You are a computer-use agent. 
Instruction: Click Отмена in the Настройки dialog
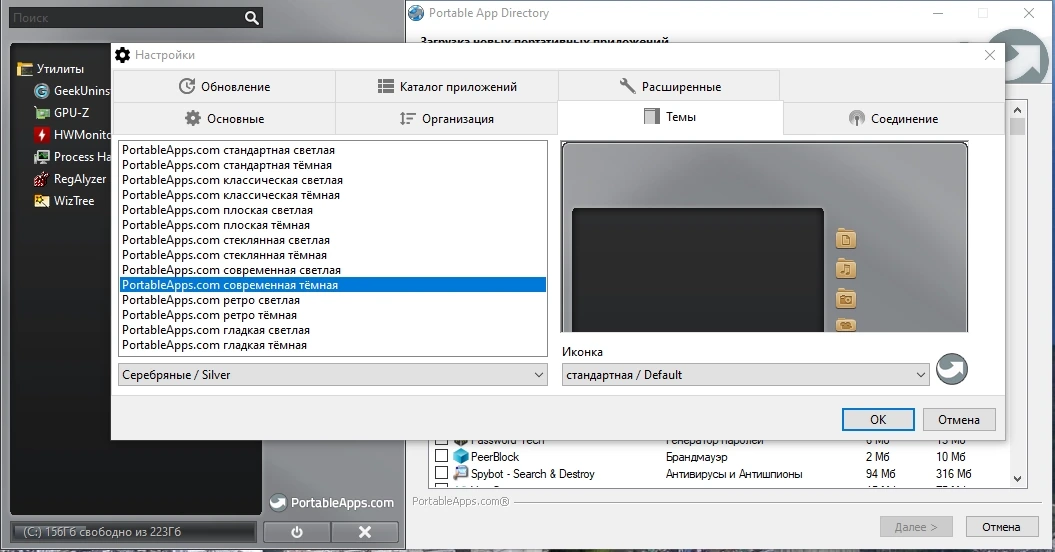959,419
